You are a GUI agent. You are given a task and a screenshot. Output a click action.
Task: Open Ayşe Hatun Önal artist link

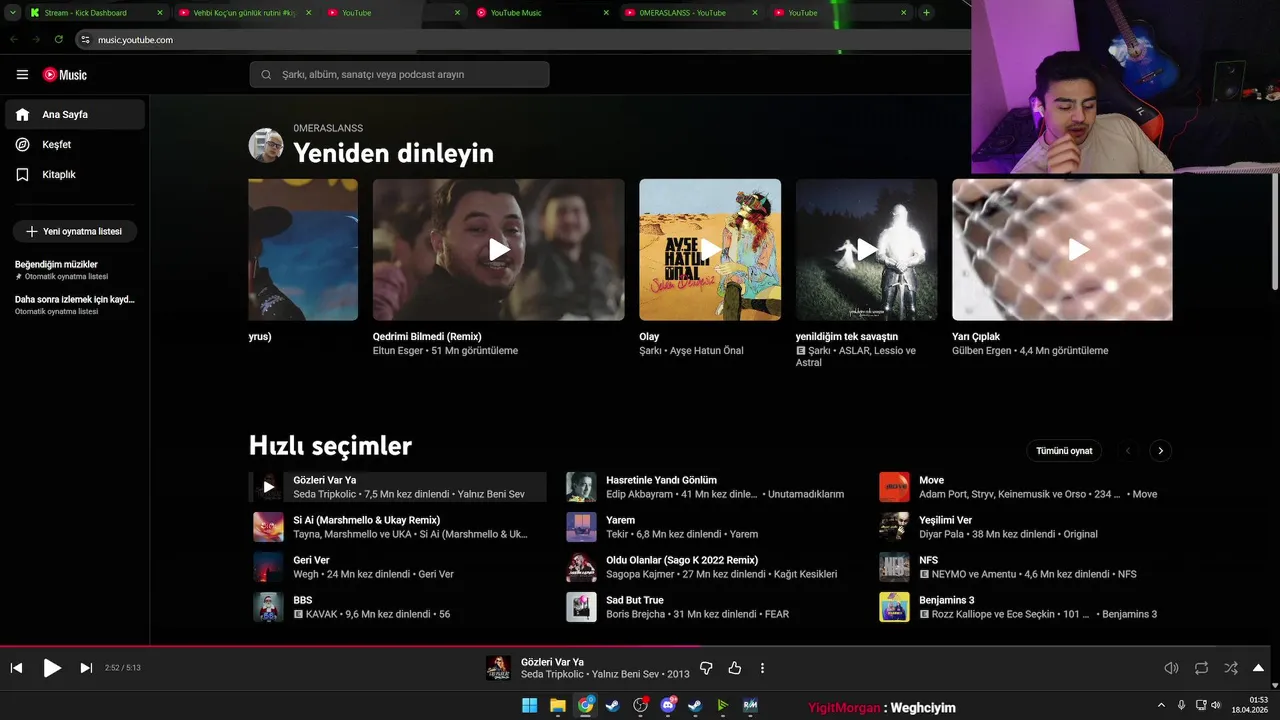click(x=706, y=351)
